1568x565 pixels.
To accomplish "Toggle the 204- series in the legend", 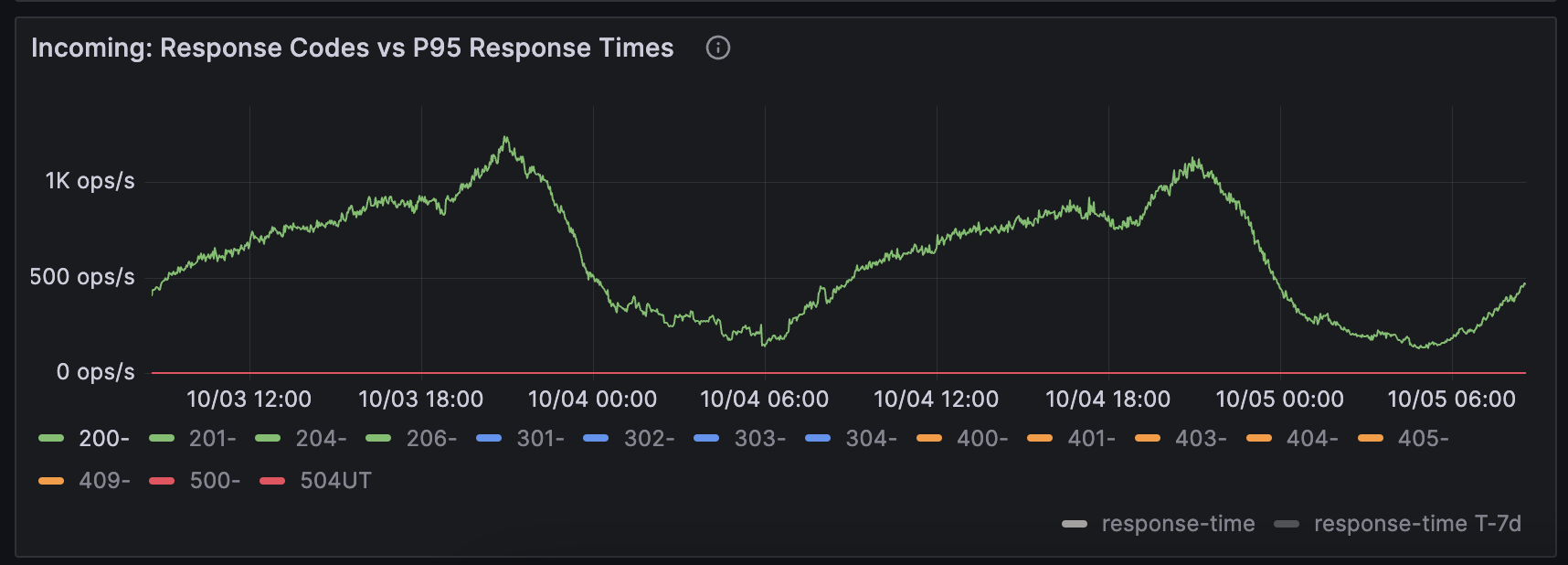I will click(321, 439).
